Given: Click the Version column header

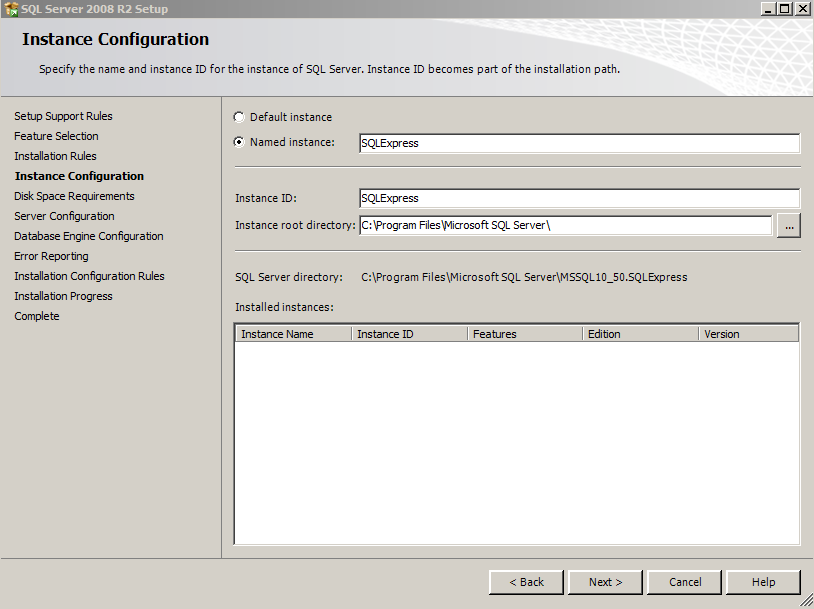Looking at the screenshot, I should 749,334.
